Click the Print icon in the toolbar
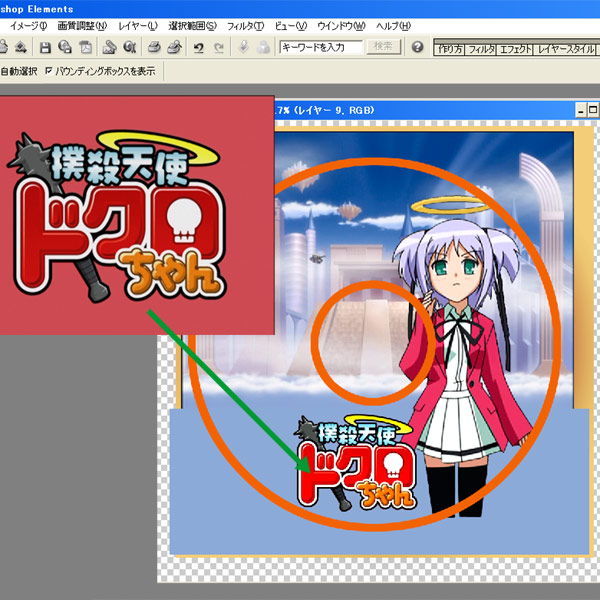 click(x=154, y=47)
